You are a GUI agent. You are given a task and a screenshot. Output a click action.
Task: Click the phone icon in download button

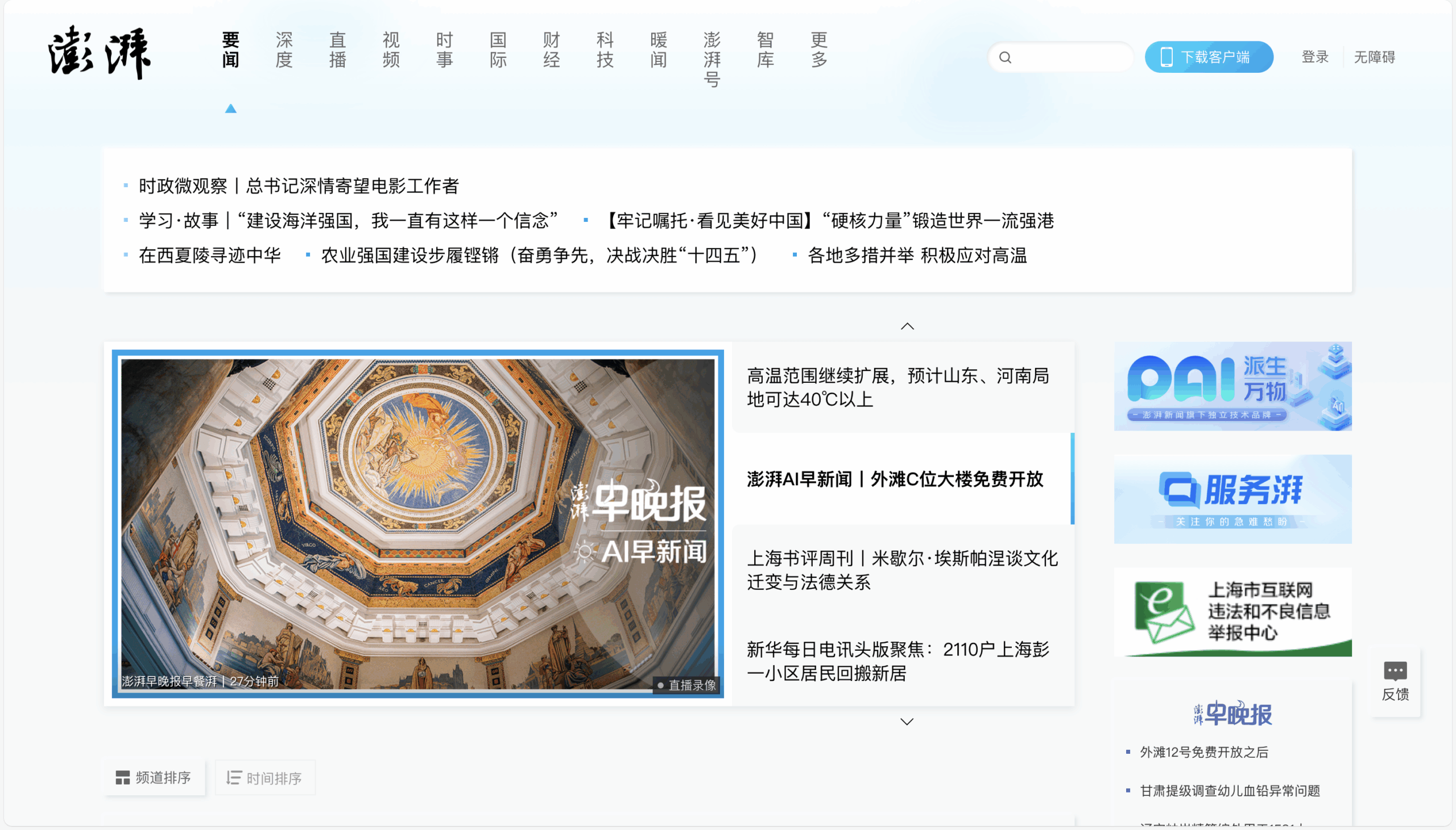click(1167, 57)
